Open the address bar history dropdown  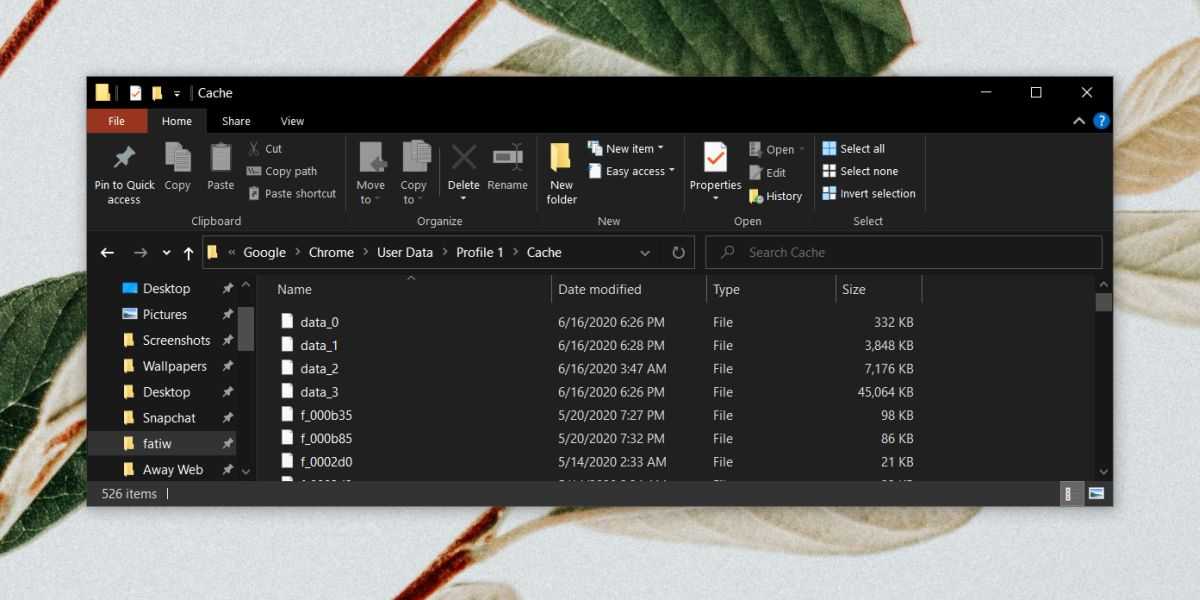point(645,253)
